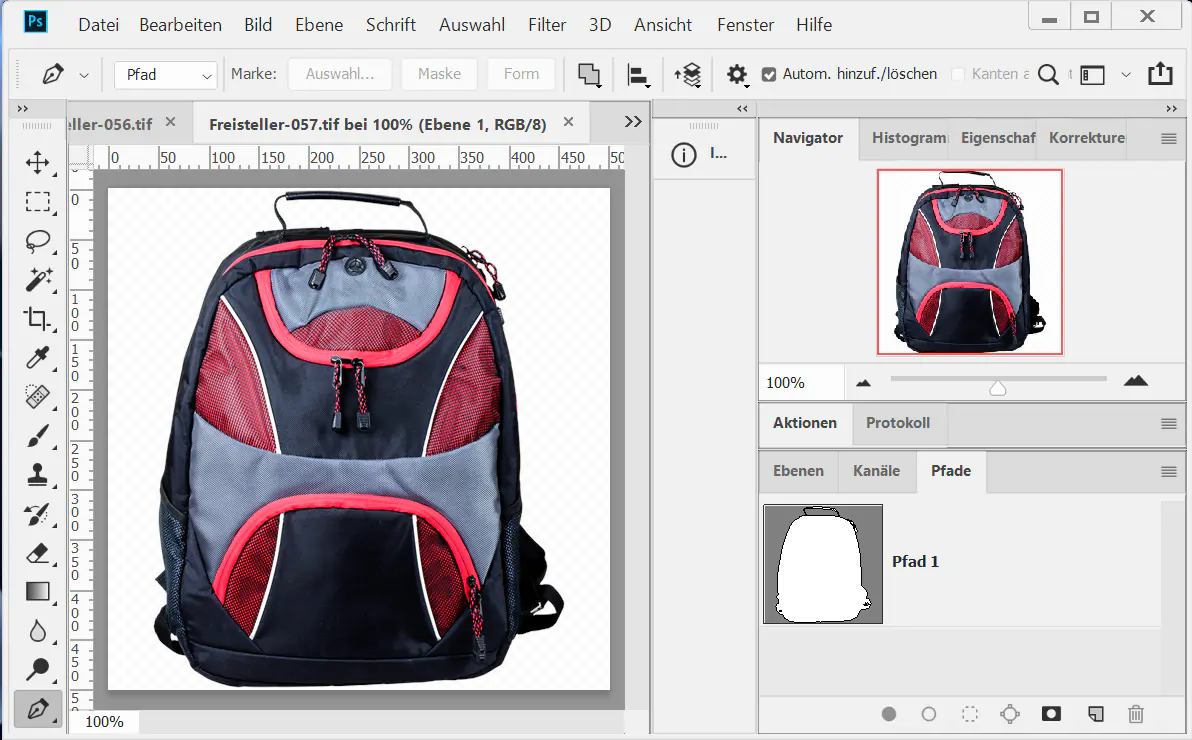The image size is (1192, 740).
Task: Adjust the Navigator zoom slider
Action: (x=997, y=388)
